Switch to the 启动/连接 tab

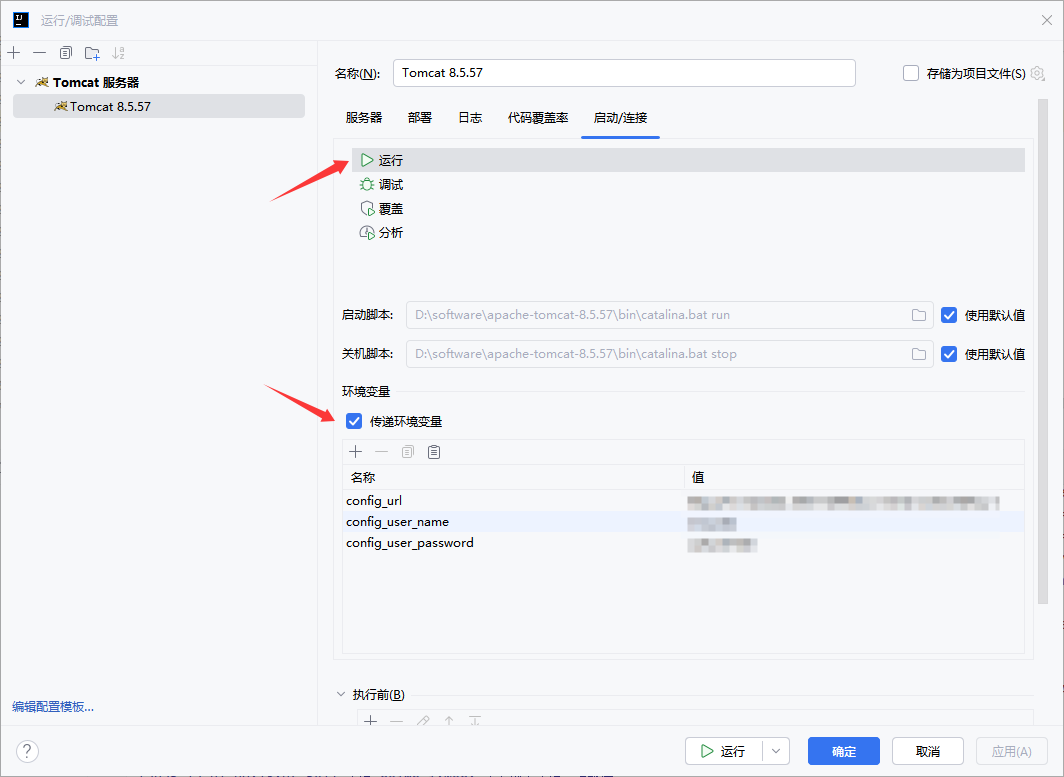point(620,118)
